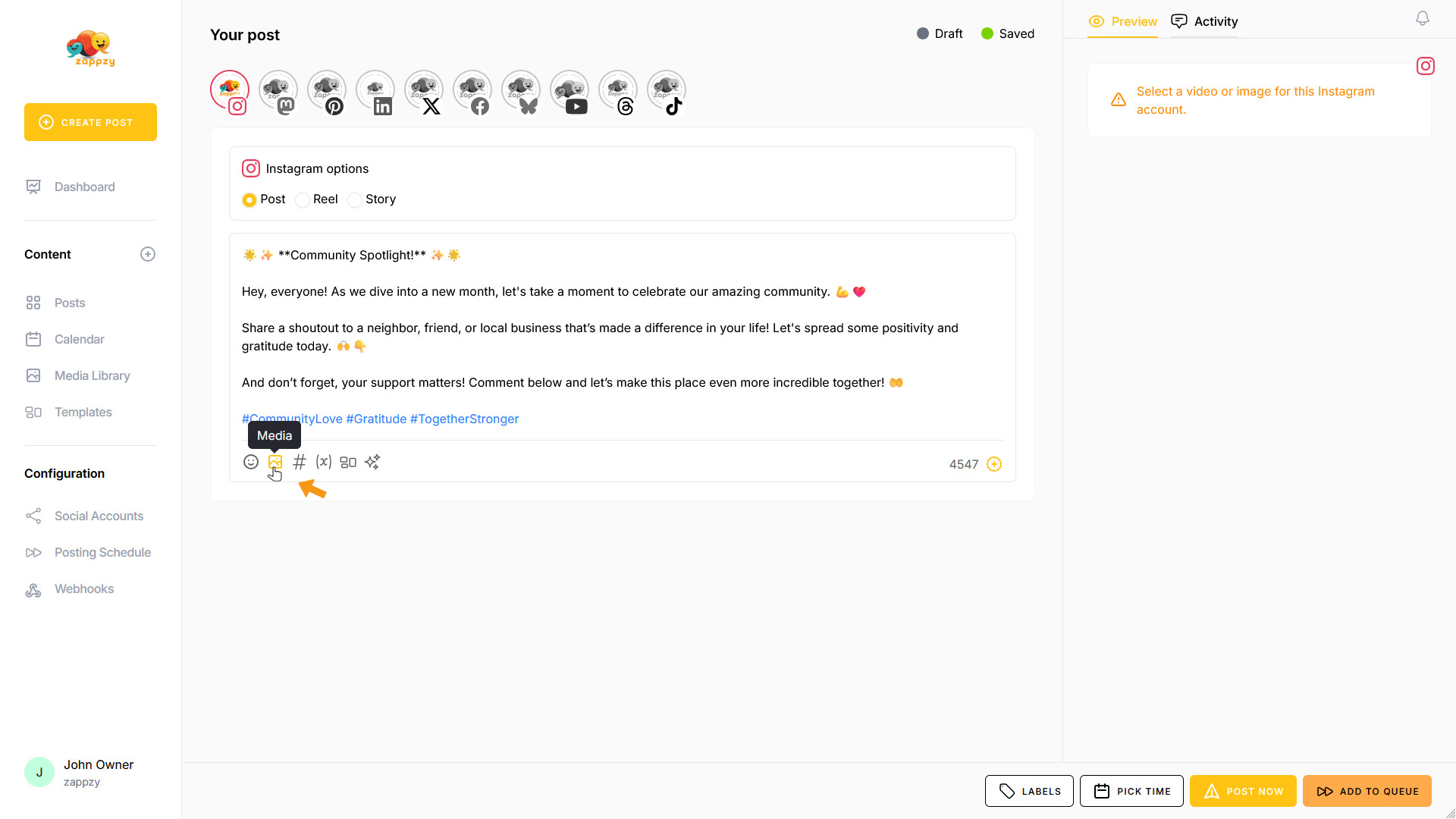Open the emoji picker in editor toolbar
Screen dimensions: 1456x819
tap(251, 462)
